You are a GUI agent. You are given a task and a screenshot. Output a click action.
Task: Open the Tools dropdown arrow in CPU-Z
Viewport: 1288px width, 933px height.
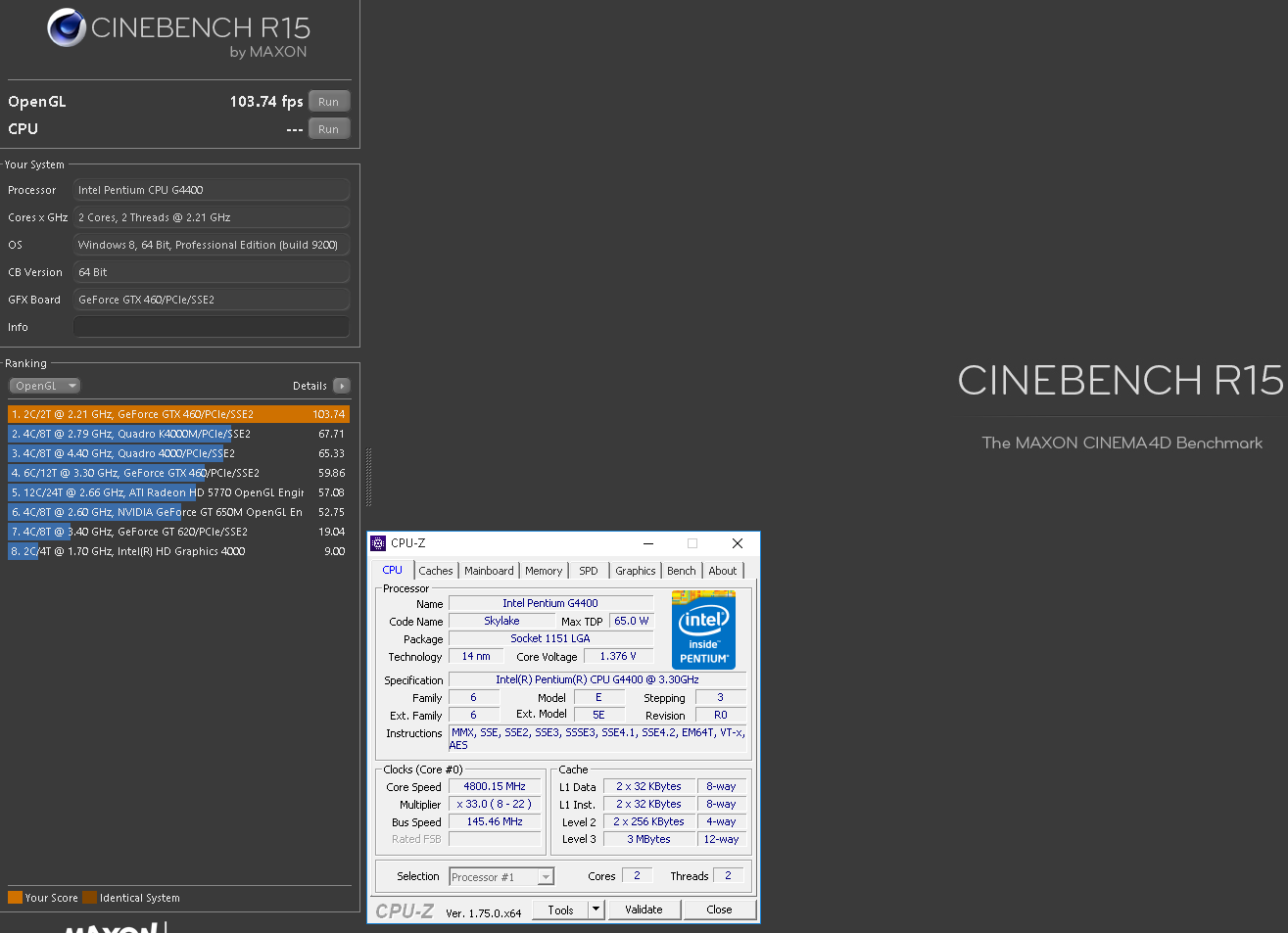[596, 910]
